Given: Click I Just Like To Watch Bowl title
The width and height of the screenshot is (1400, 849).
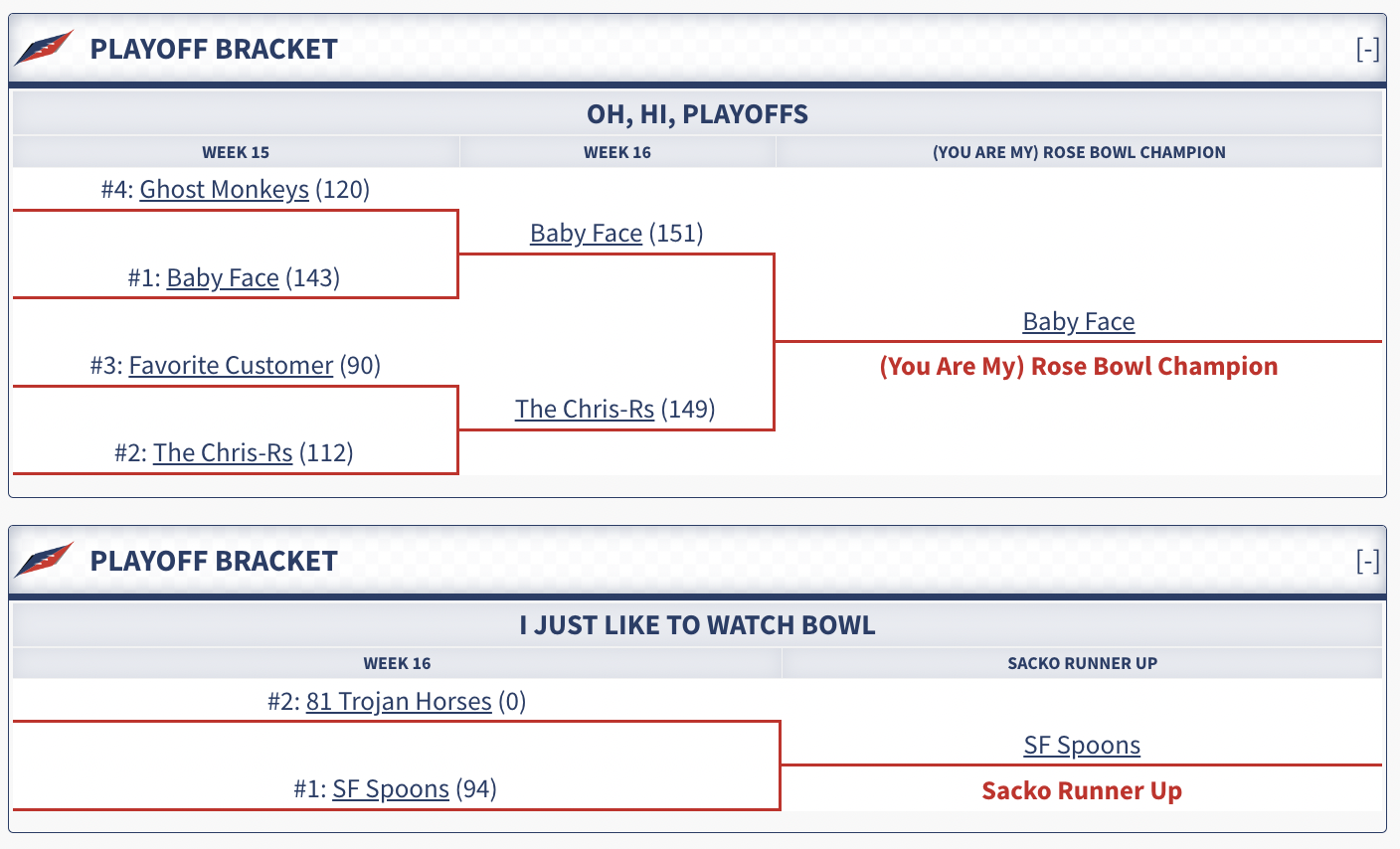Looking at the screenshot, I should [697, 625].
